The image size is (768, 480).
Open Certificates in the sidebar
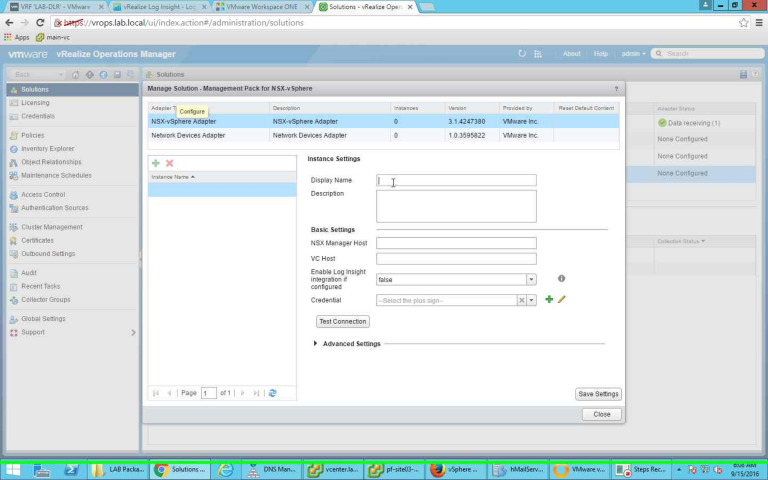(x=37, y=240)
